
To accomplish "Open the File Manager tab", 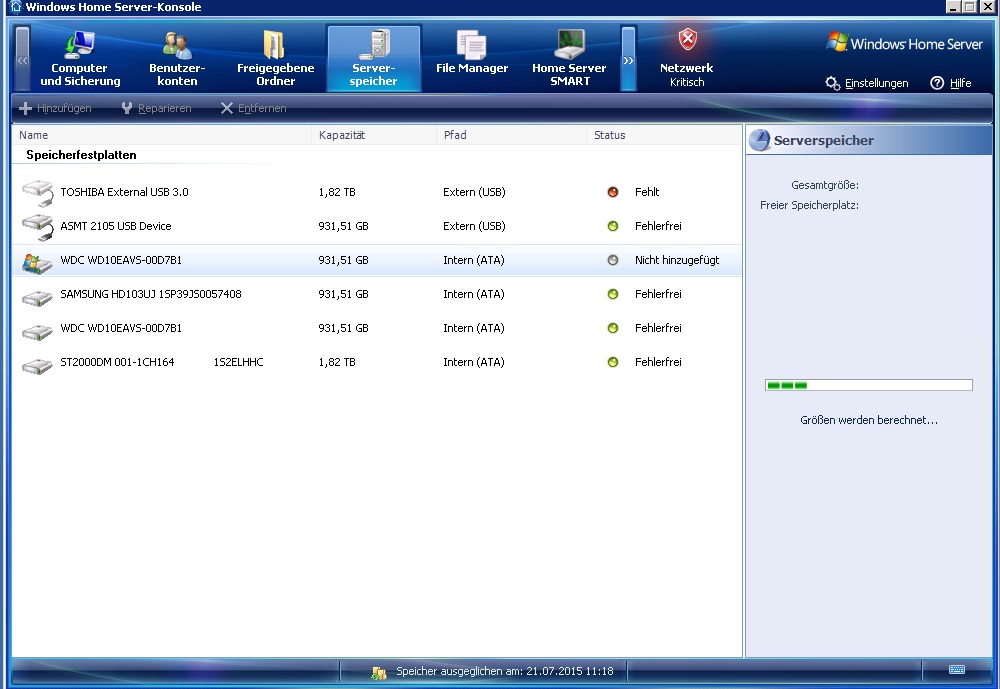I will click(472, 59).
